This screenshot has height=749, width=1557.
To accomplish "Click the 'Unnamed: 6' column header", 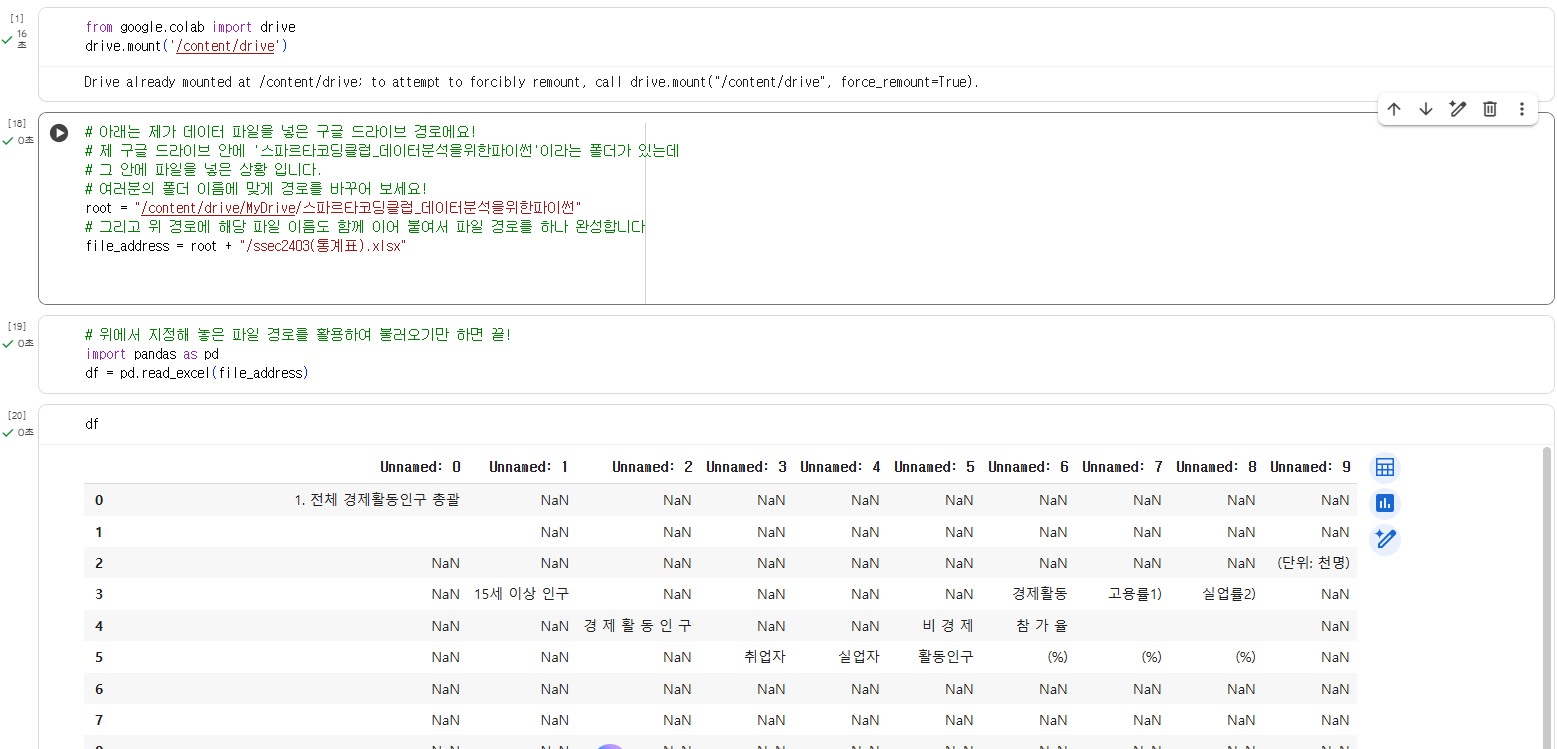I will 1028,467.
